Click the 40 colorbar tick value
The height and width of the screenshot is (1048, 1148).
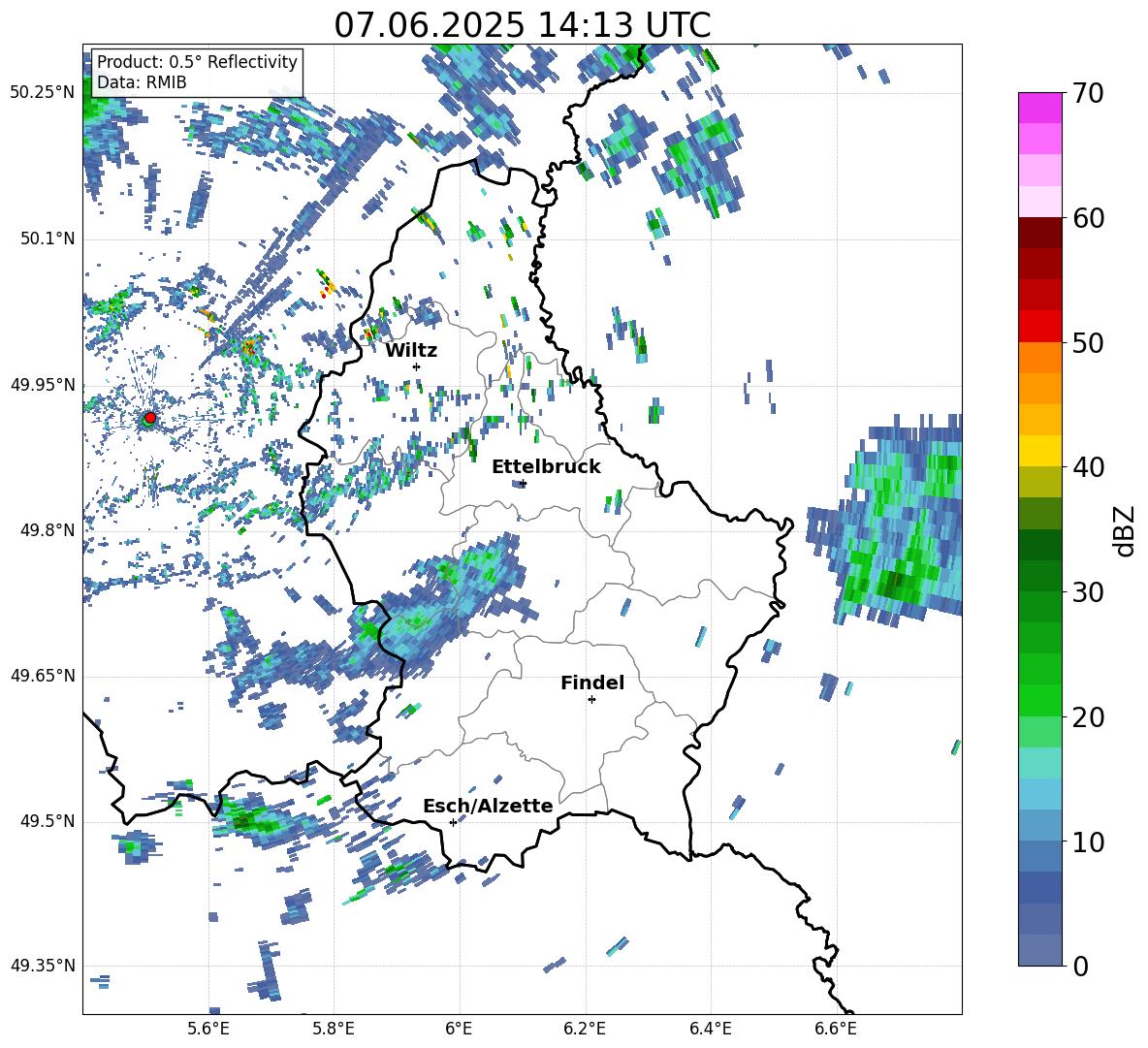pos(1087,467)
